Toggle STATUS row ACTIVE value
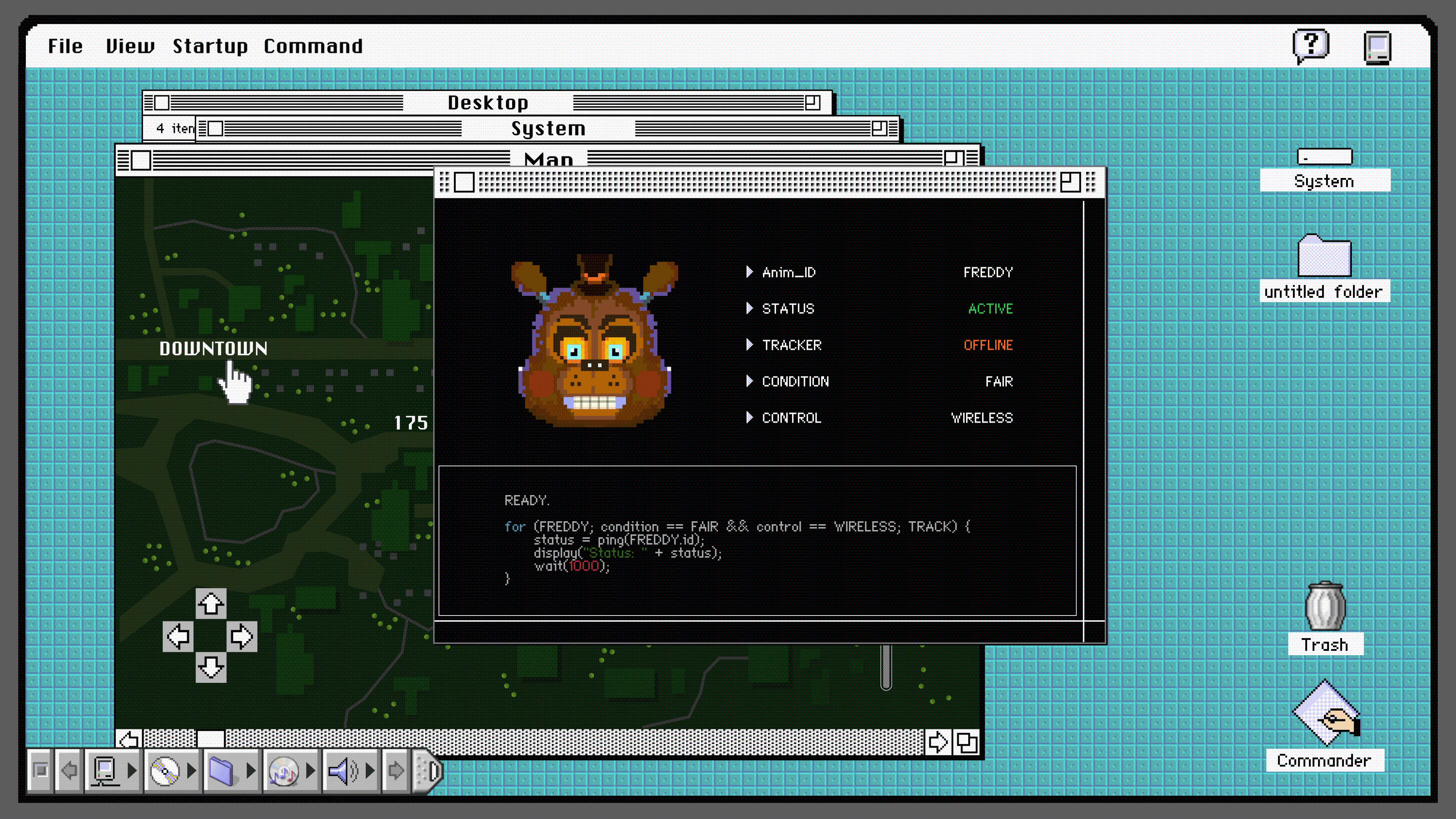The width and height of the screenshot is (1456, 819). pos(990,309)
